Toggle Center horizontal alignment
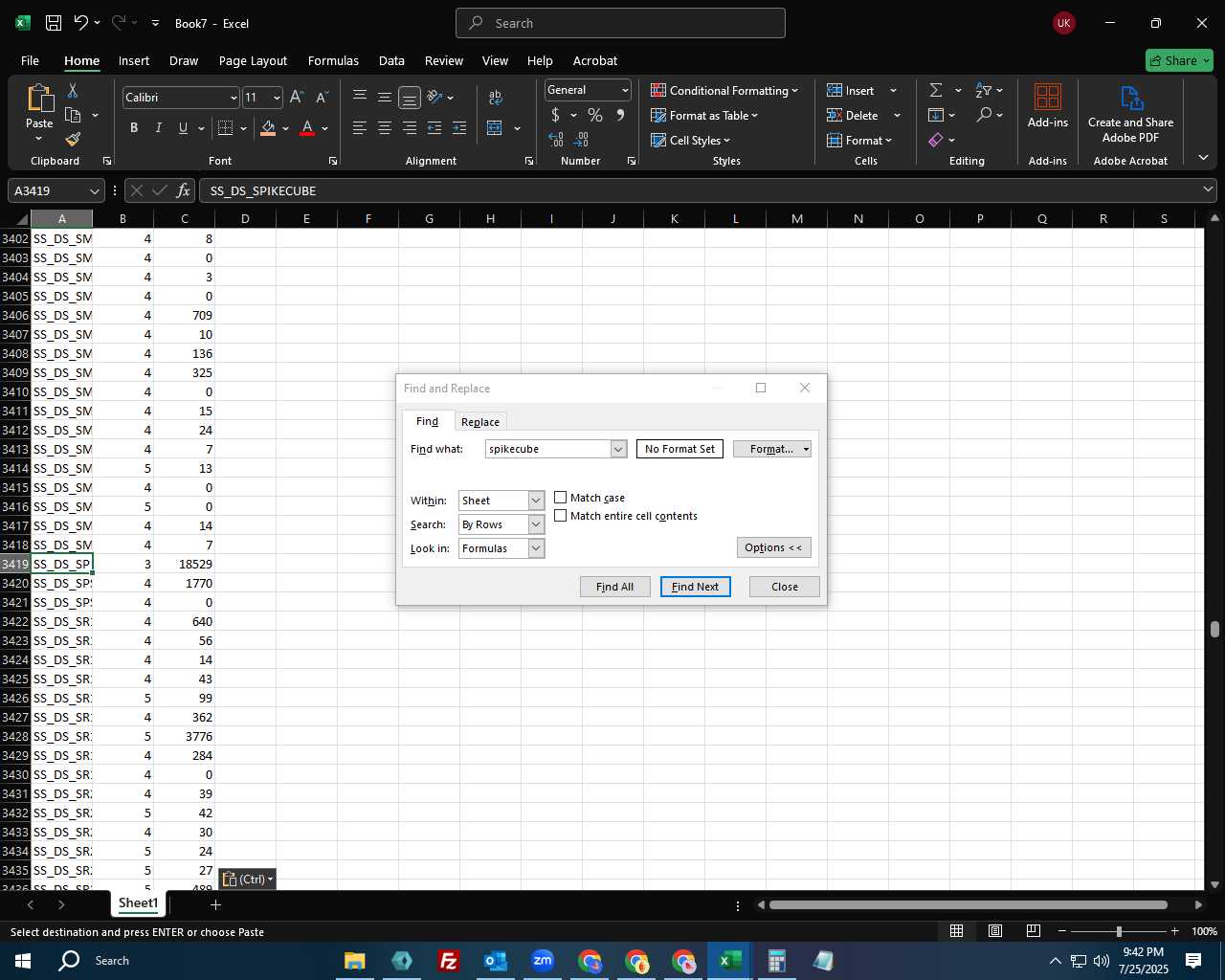Viewport: 1225px width, 980px height. 385,128
